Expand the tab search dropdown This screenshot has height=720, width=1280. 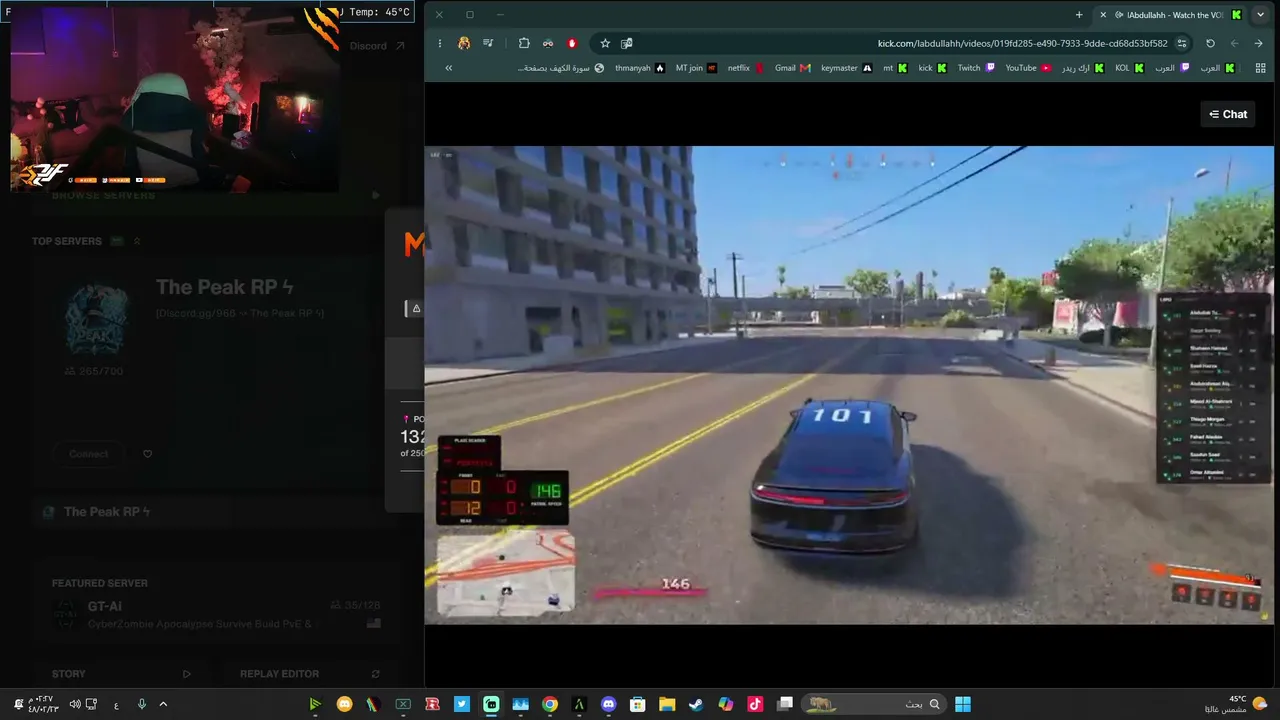pos(1260,15)
